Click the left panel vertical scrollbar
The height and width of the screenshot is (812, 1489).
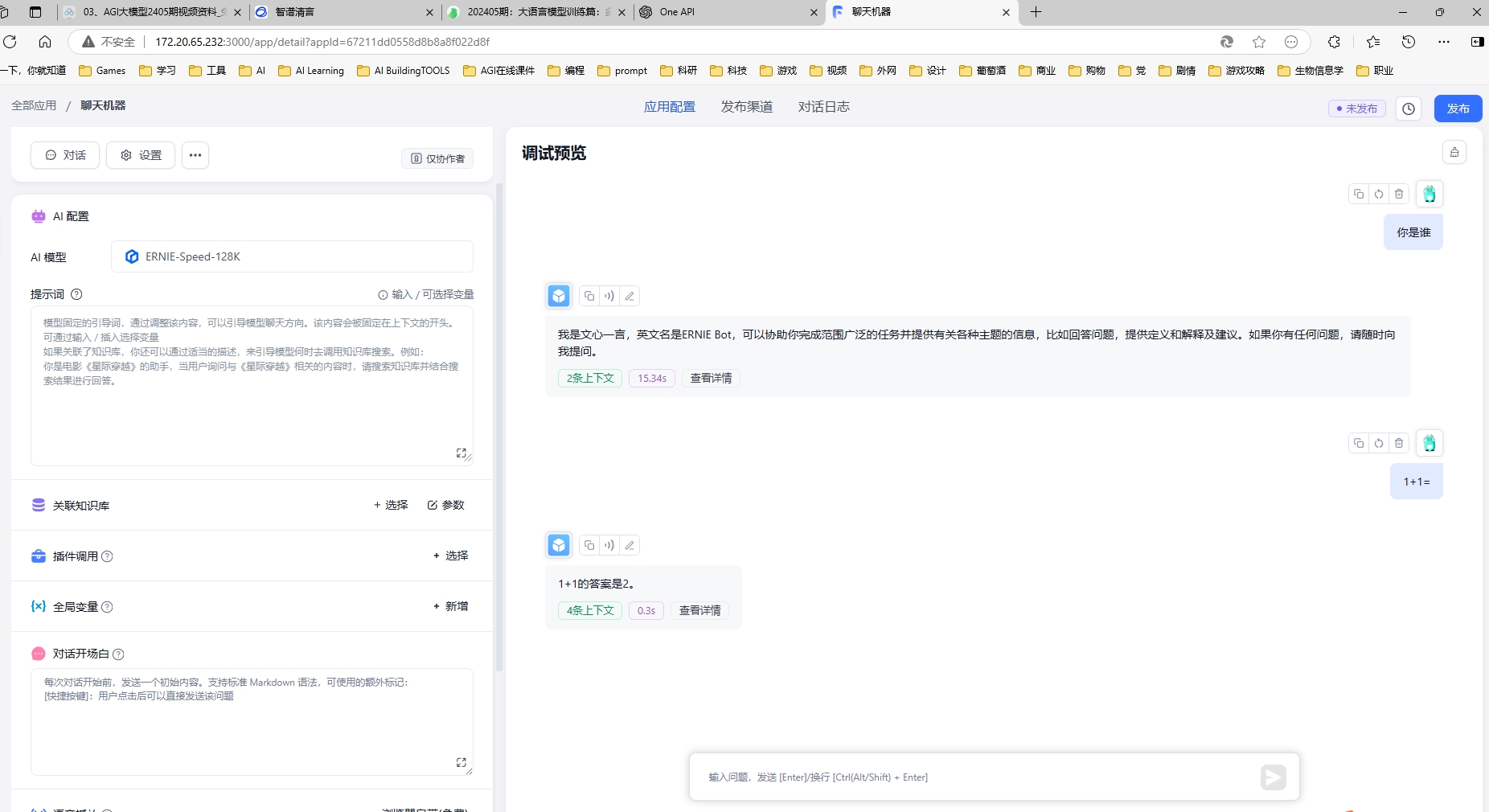click(x=499, y=426)
